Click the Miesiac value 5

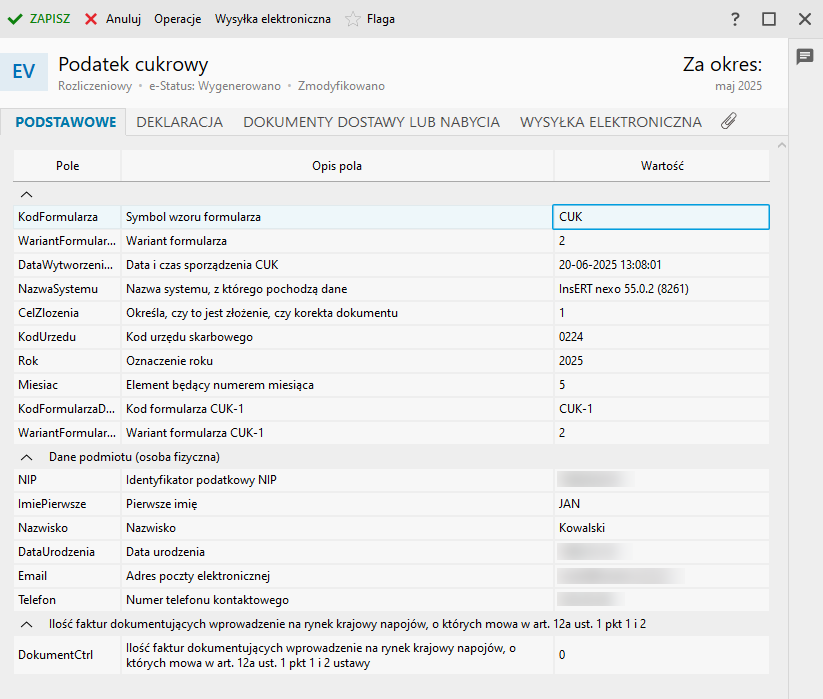[x=661, y=385]
